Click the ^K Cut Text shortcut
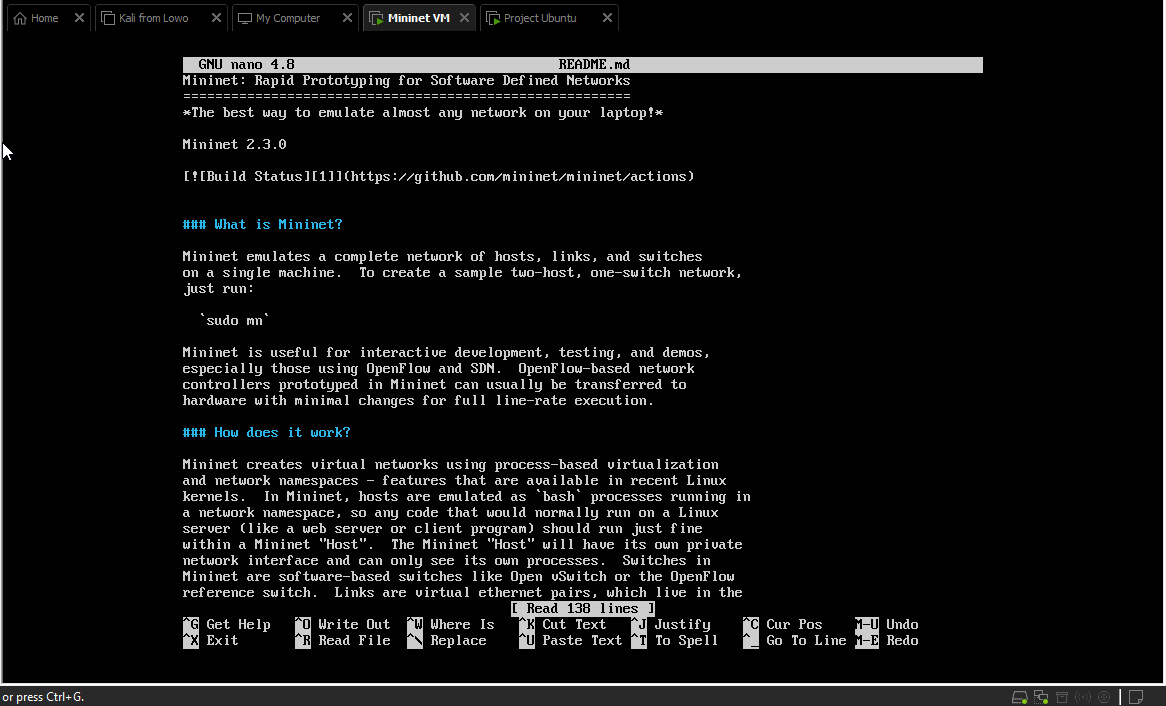Viewport: 1166px width, 706px height. pos(563,624)
